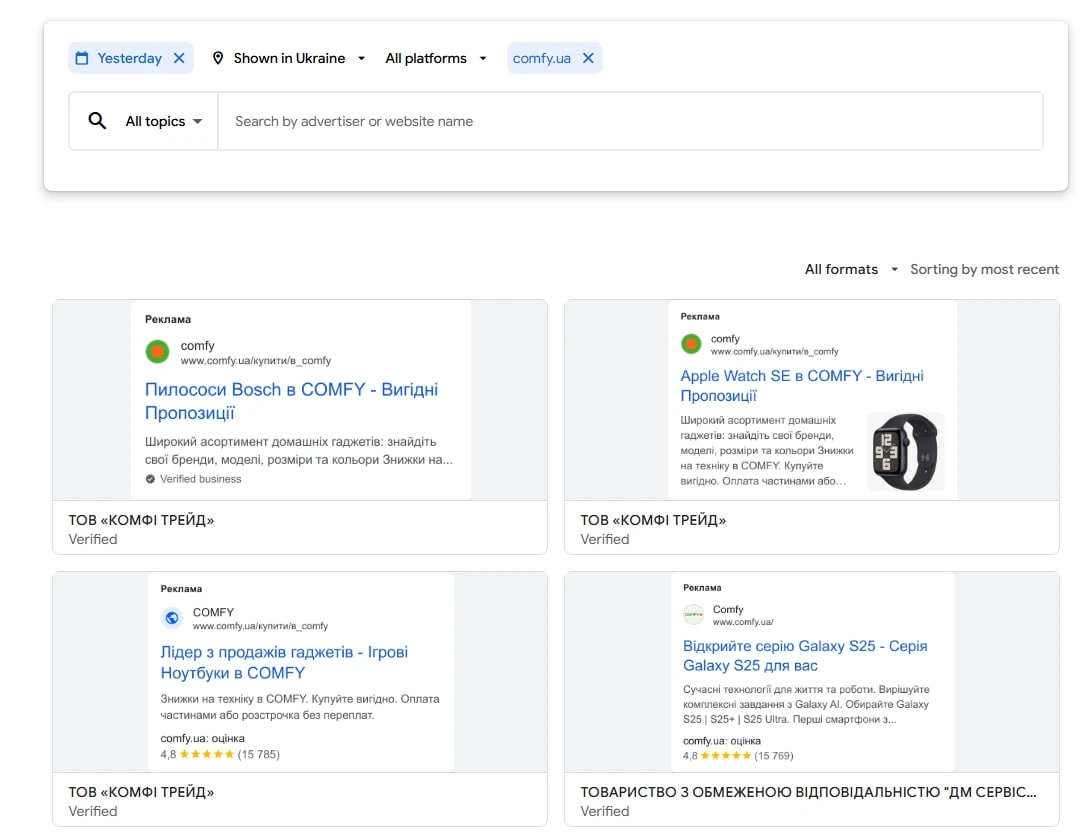
Task: Open the All formats dropdown
Action: point(851,269)
